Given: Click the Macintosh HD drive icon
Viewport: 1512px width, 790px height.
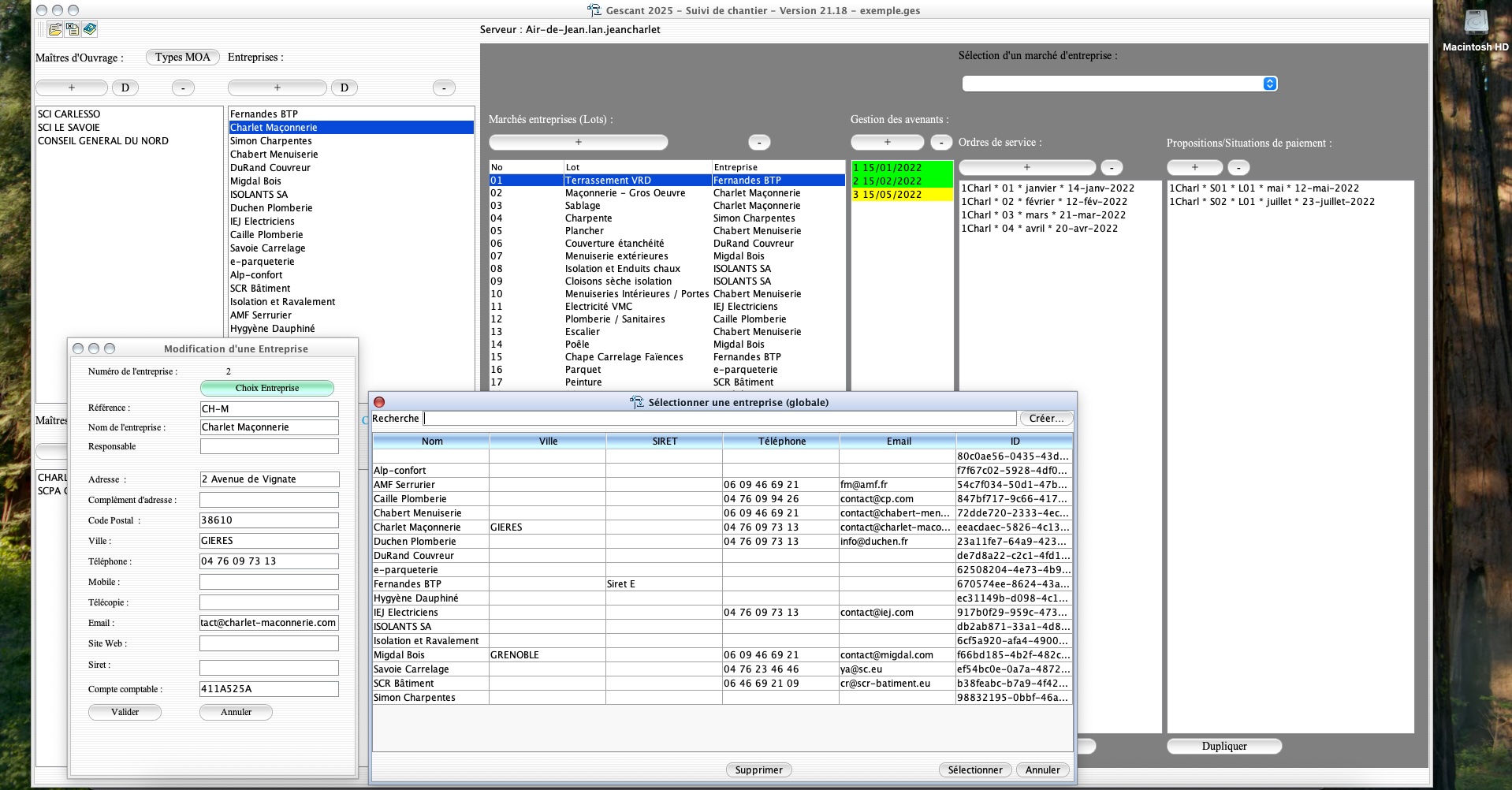Looking at the screenshot, I should click(x=1475, y=25).
